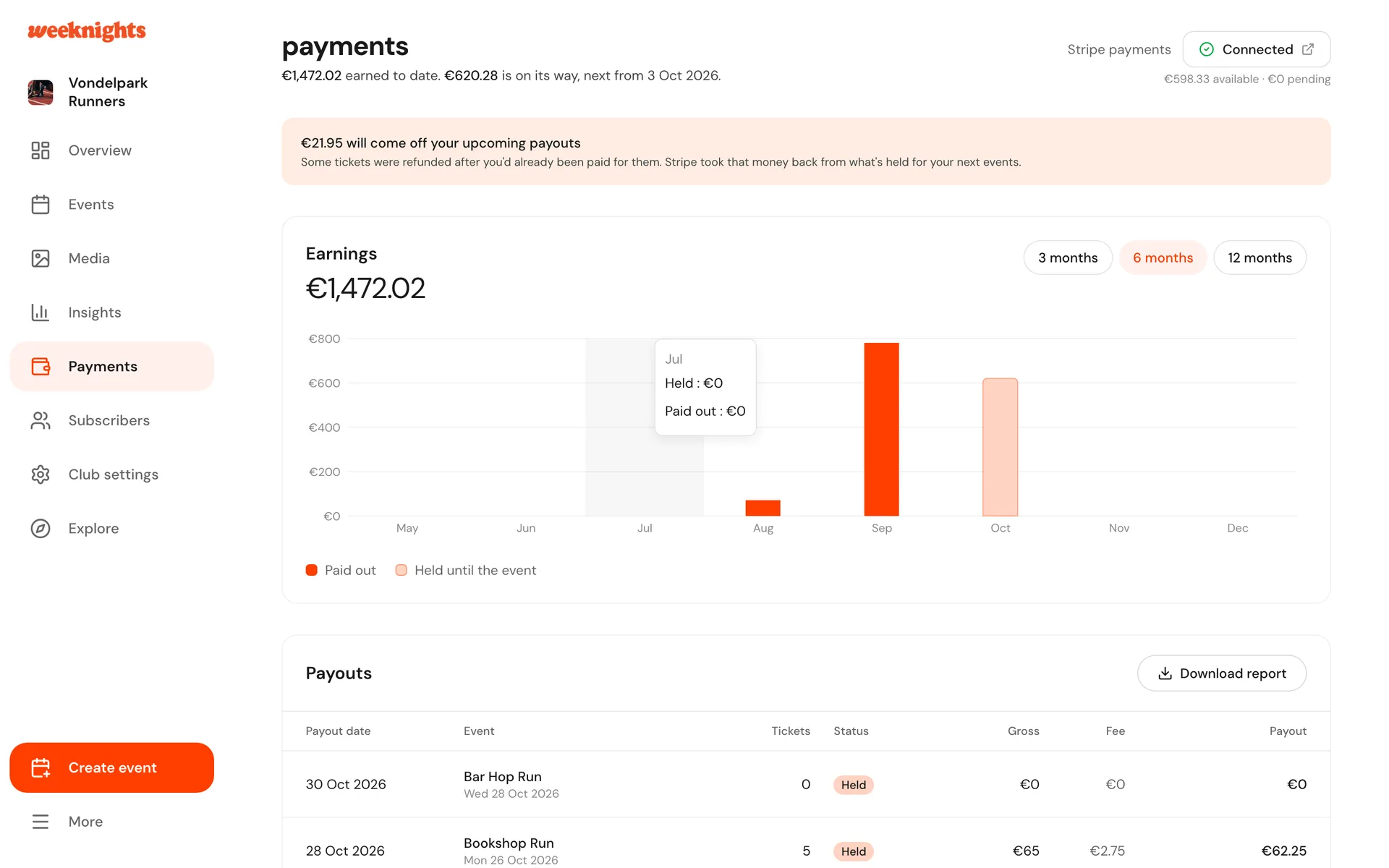Click the external link icon beside Connected
The height and width of the screenshot is (868, 1389).
(x=1308, y=49)
